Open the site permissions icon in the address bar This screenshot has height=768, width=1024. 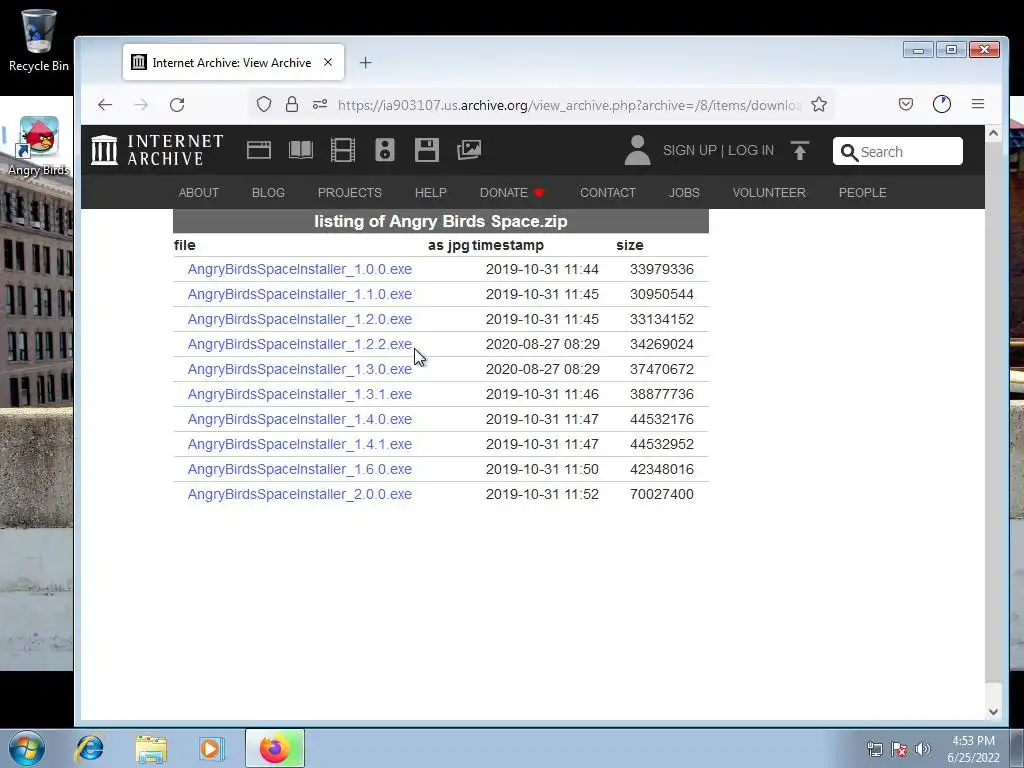[320, 104]
